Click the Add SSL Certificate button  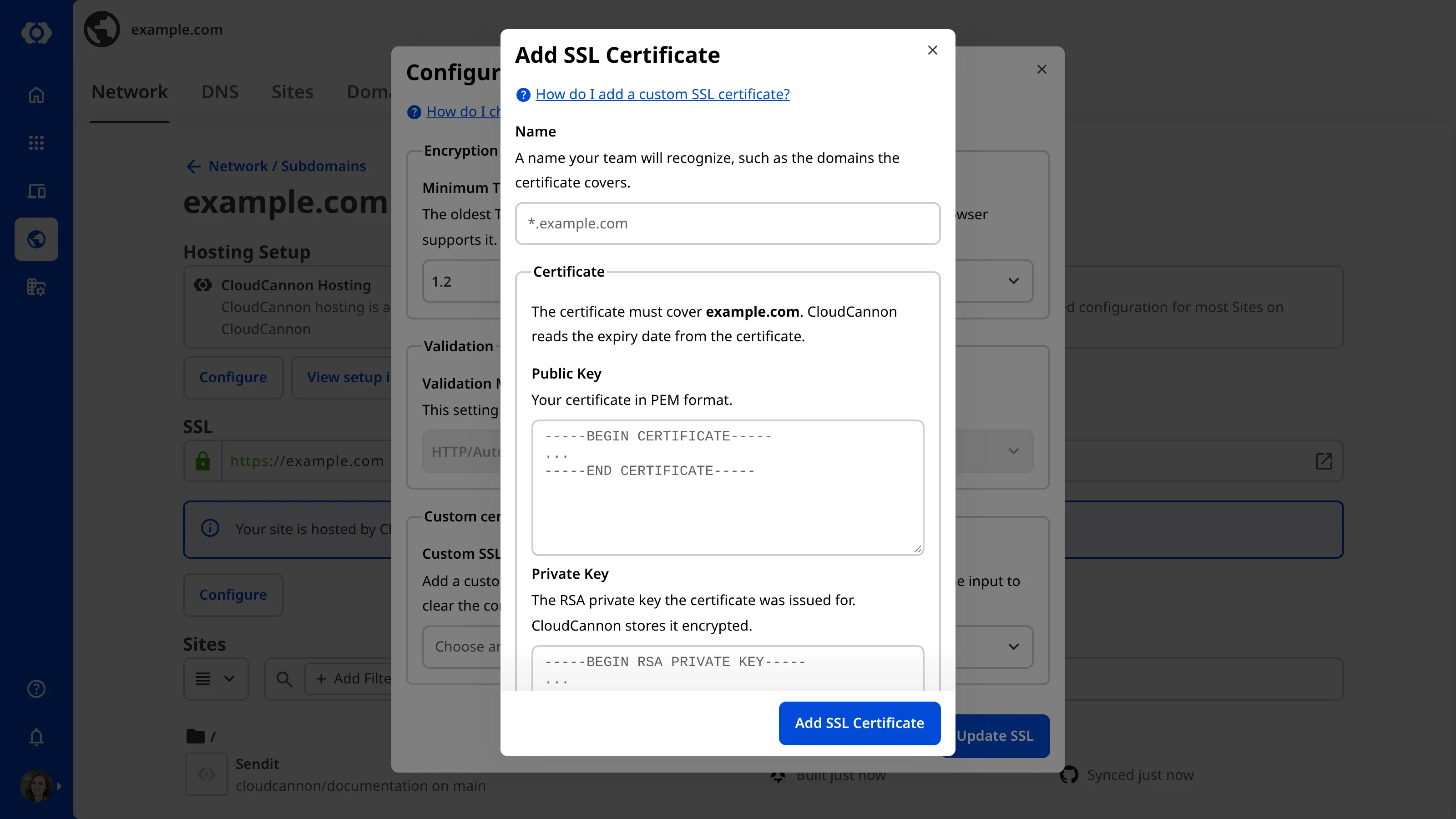pos(859,723)
